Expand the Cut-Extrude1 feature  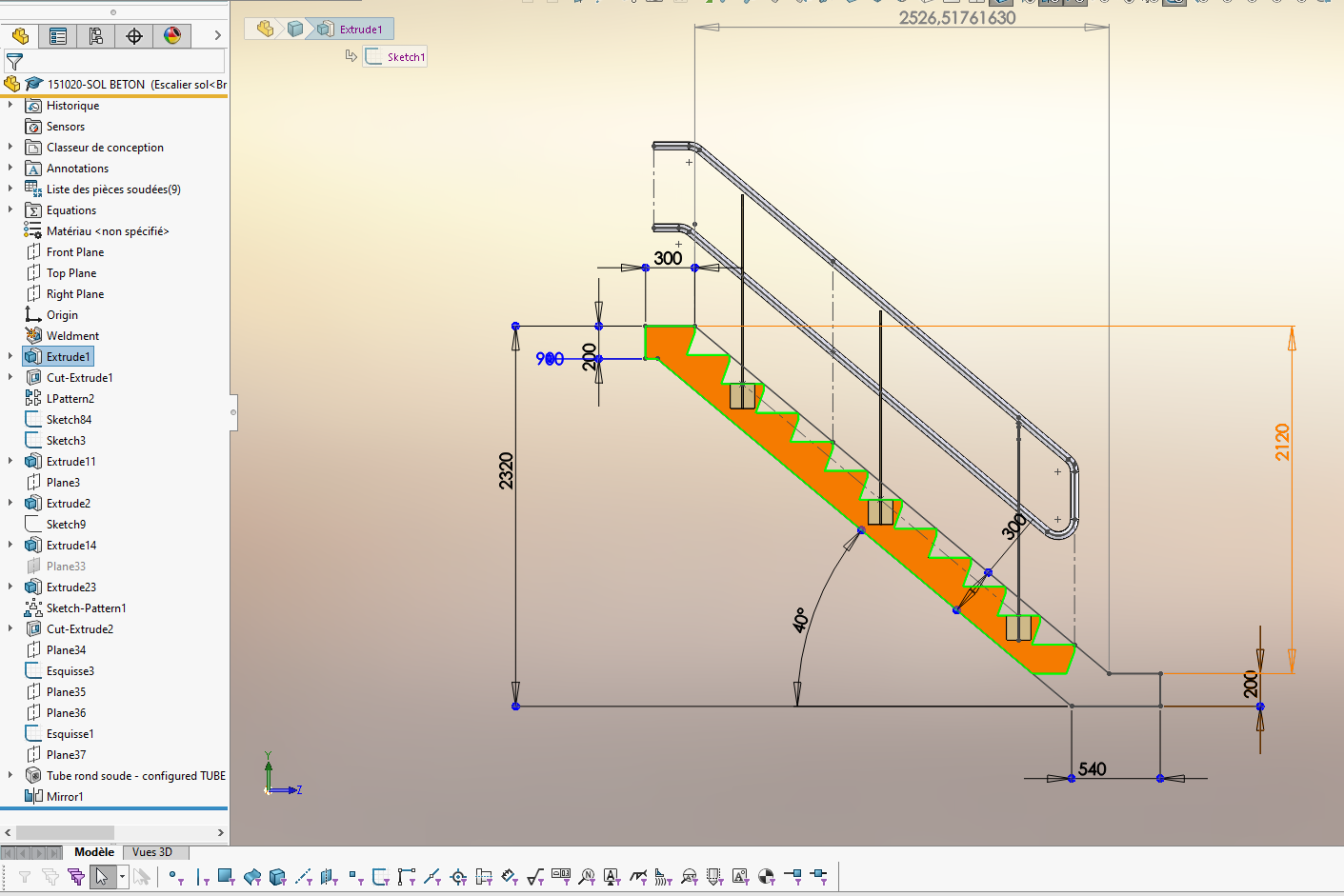coord(10,378)
